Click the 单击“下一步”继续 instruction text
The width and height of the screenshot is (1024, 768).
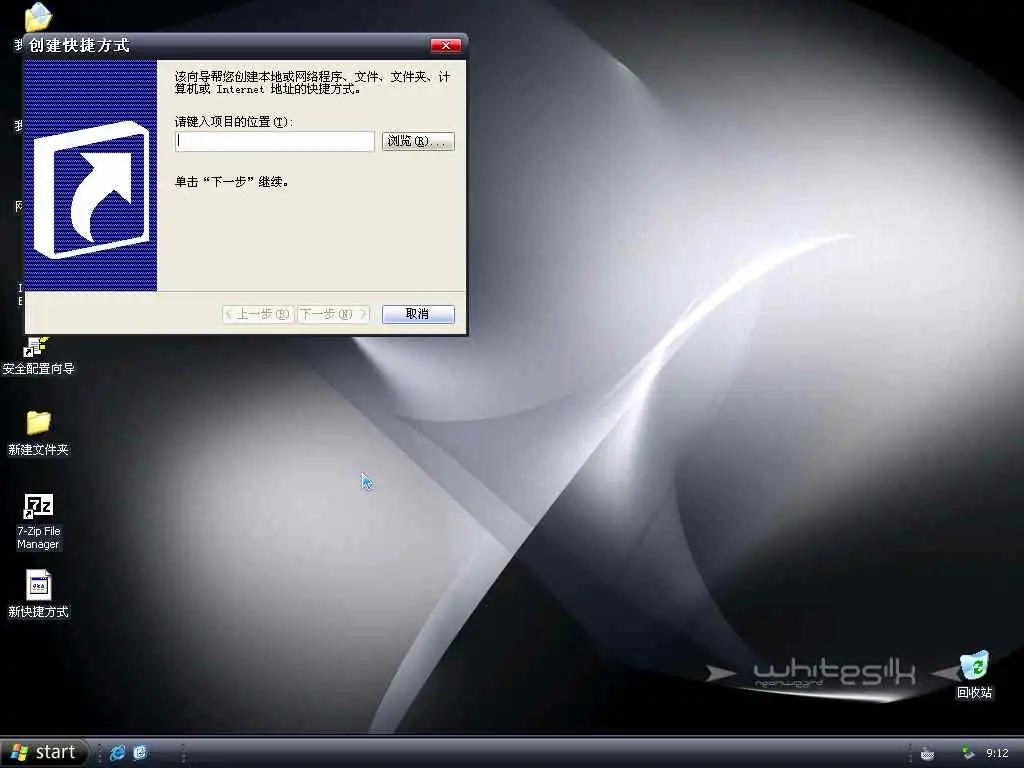(x=231, y=182)
